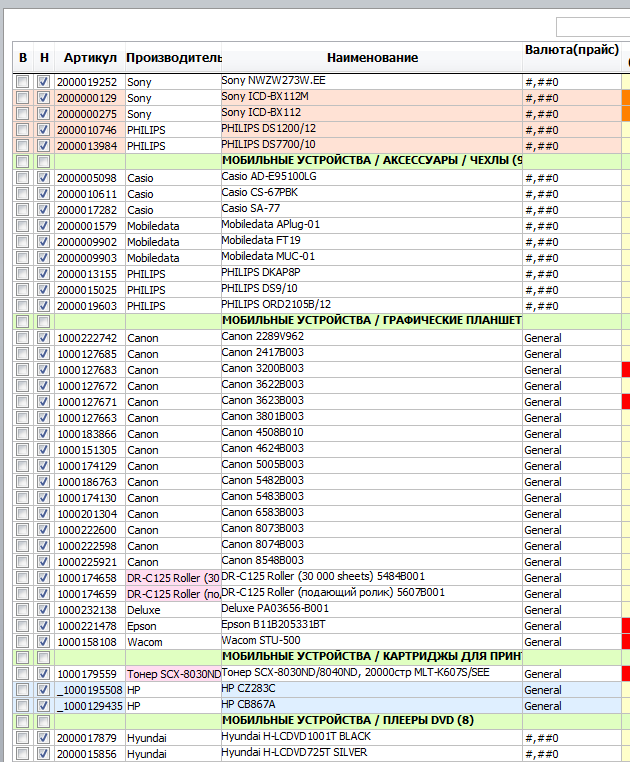This screenshot has width=630, height=762.
Task: Click the Наименование column header
Action: pos(372,58)
